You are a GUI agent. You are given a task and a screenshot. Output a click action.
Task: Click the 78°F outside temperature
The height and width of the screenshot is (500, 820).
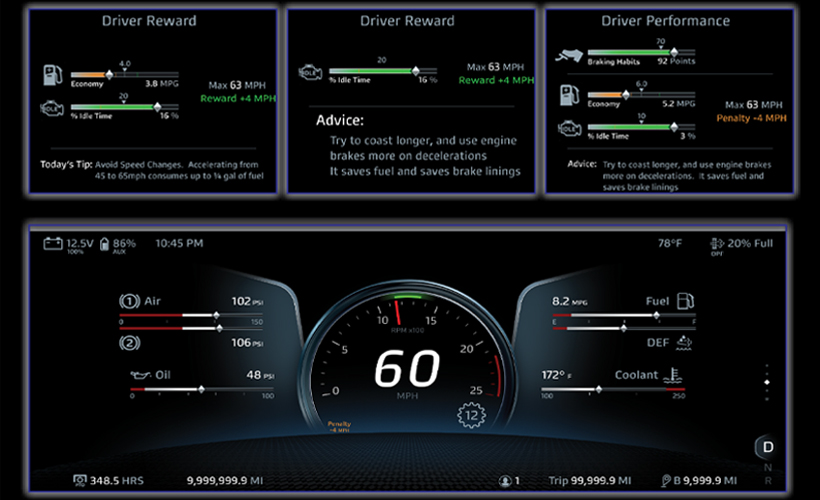point(670,243)
